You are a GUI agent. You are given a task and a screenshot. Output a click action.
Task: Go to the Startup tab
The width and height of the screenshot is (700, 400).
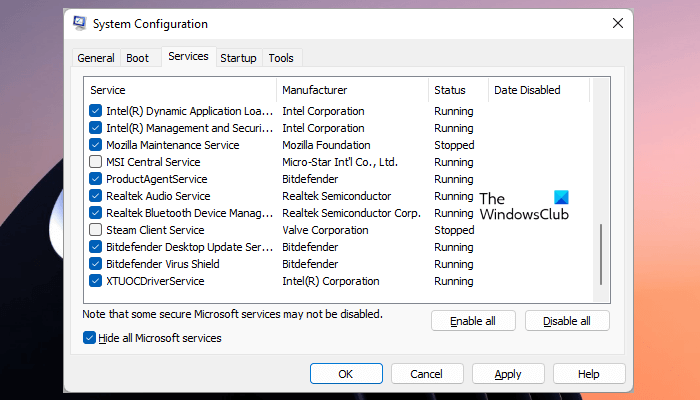click(238, 58)
